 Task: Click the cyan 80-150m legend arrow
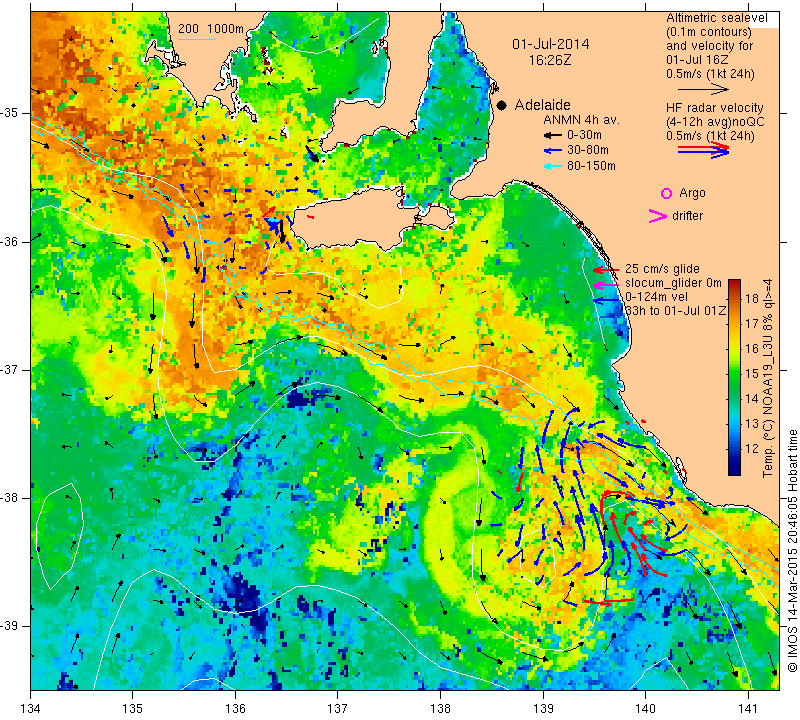(552, 166)
